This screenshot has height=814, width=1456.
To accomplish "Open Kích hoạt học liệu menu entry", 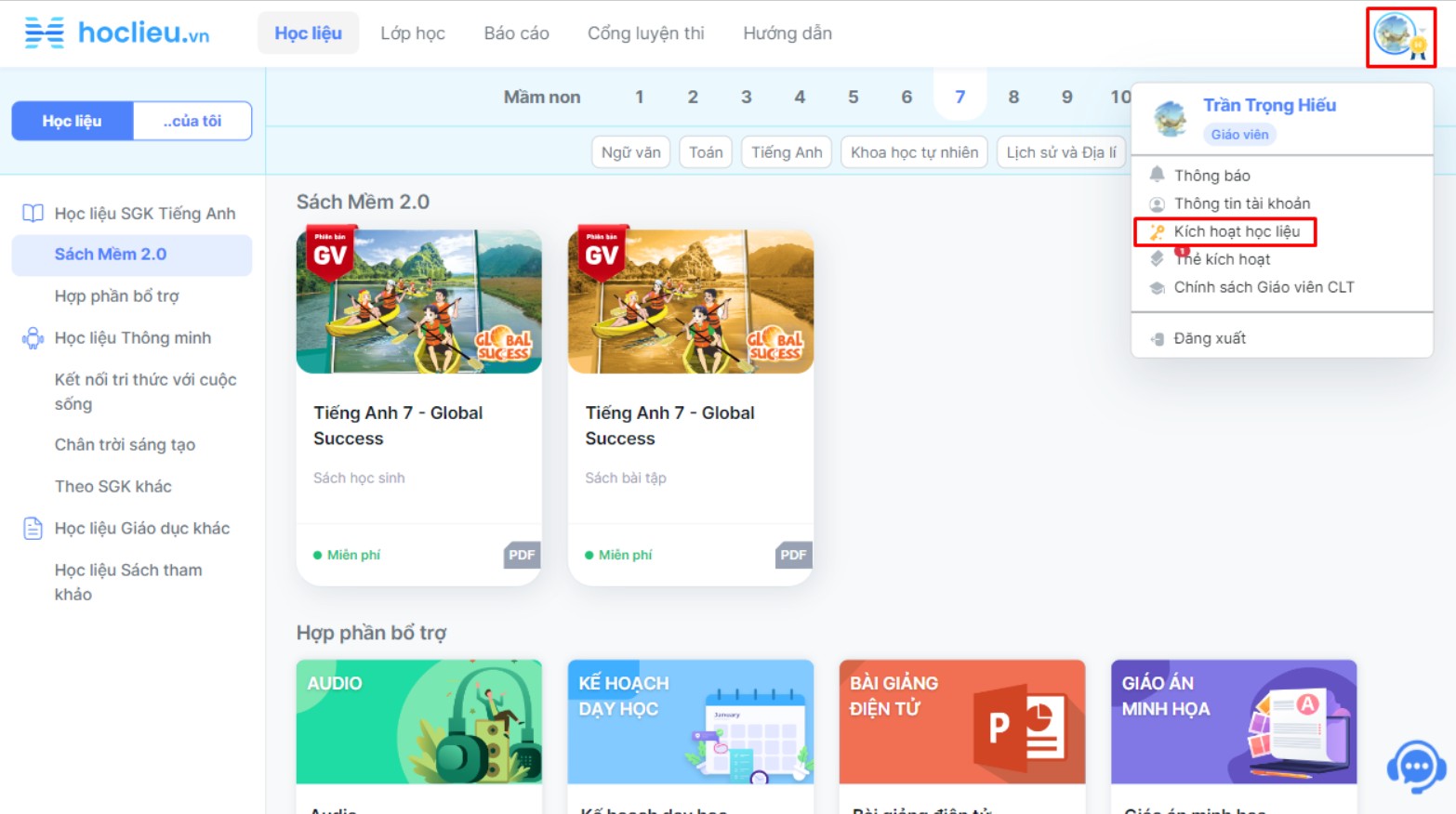I will [1236, 231].
